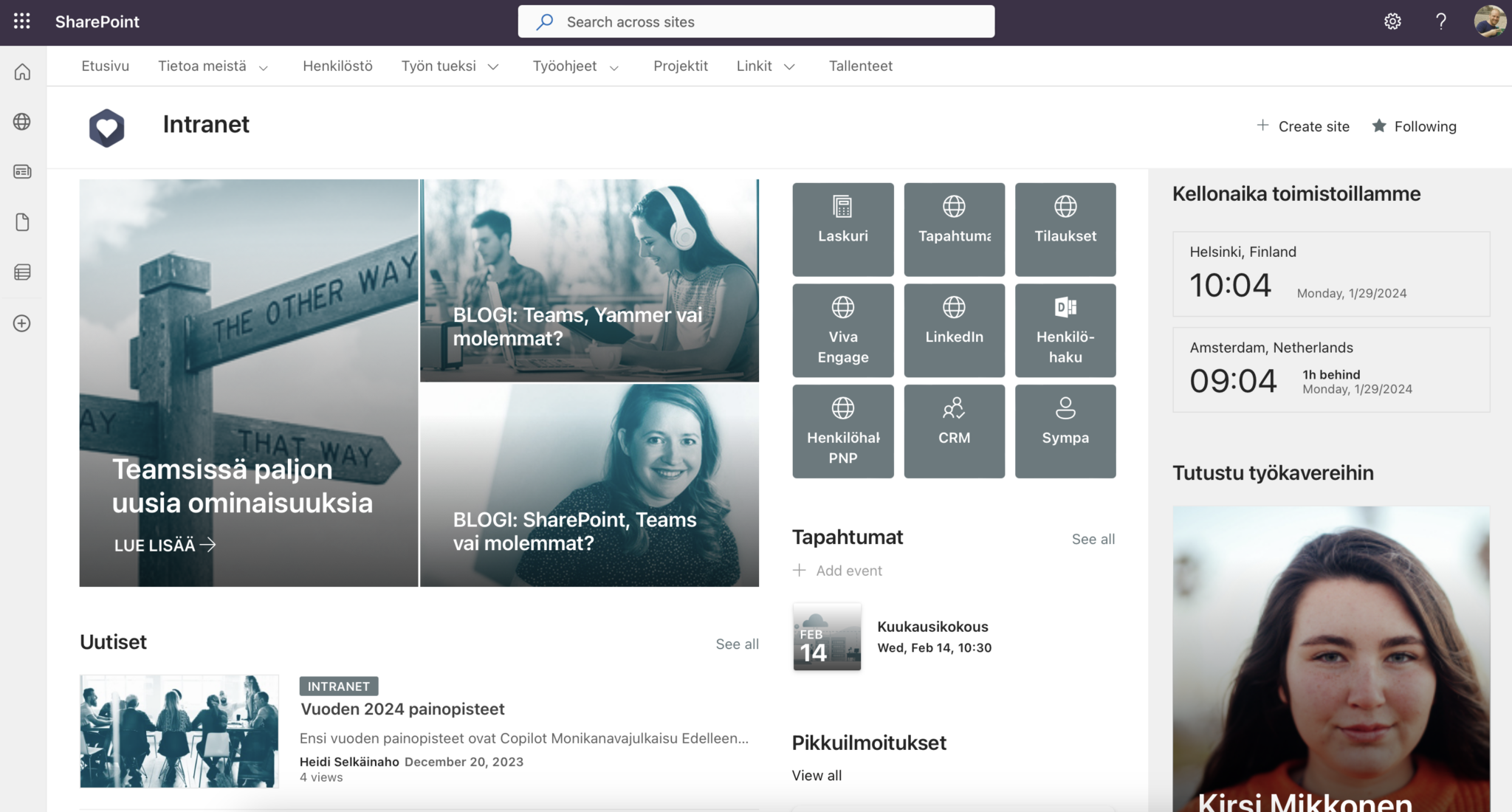Open the CRM tile

[954, 430]
